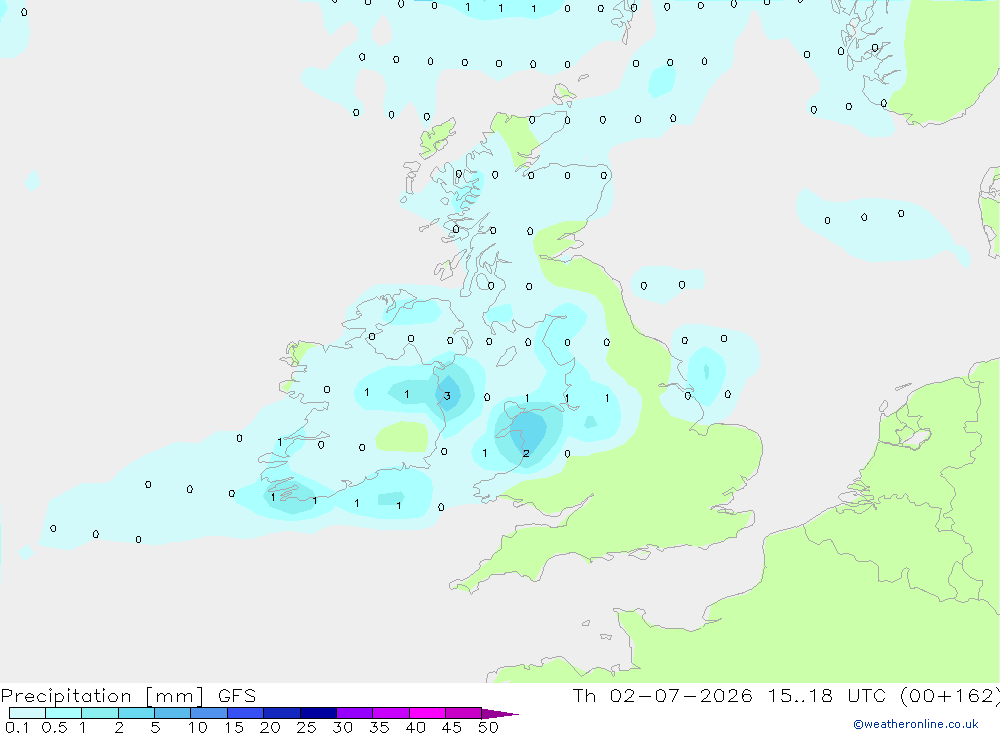Click the 'Th 02-07-2026' date text
This screenshot has height=733, width=1000.
pos(663,695)
